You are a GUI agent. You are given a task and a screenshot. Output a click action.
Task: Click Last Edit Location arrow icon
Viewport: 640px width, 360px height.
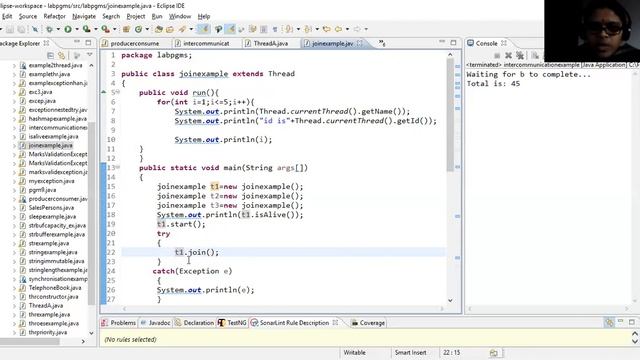(x=327, y=29)
